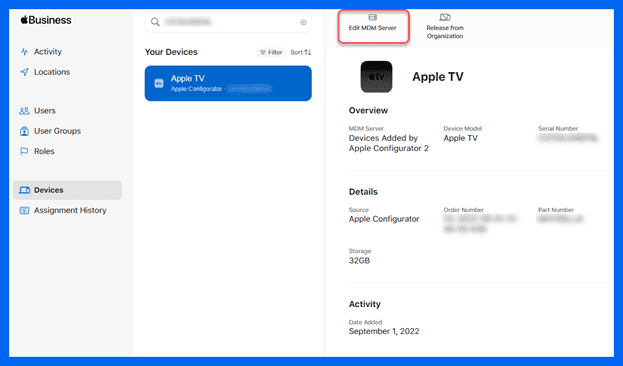Viewport: 623px width, 366px height.
Task: Click the Overview heading
Action: (368, 110)
